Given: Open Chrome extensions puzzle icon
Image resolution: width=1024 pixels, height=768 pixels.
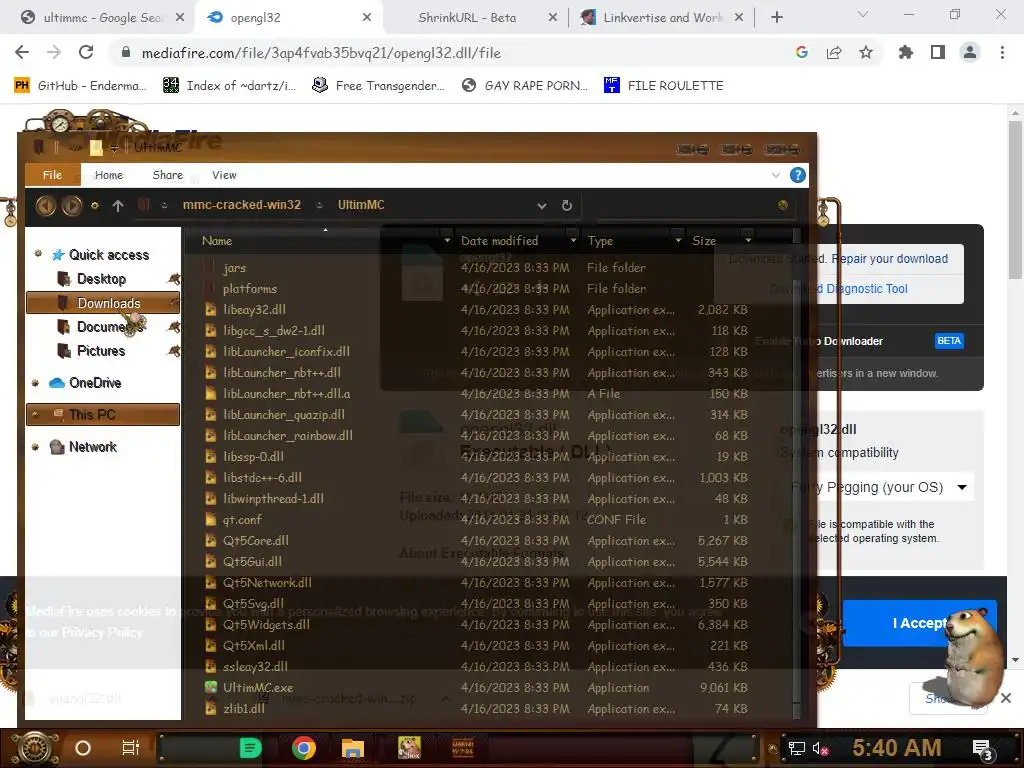Looking at the screenshot, I should click(906, 52).
